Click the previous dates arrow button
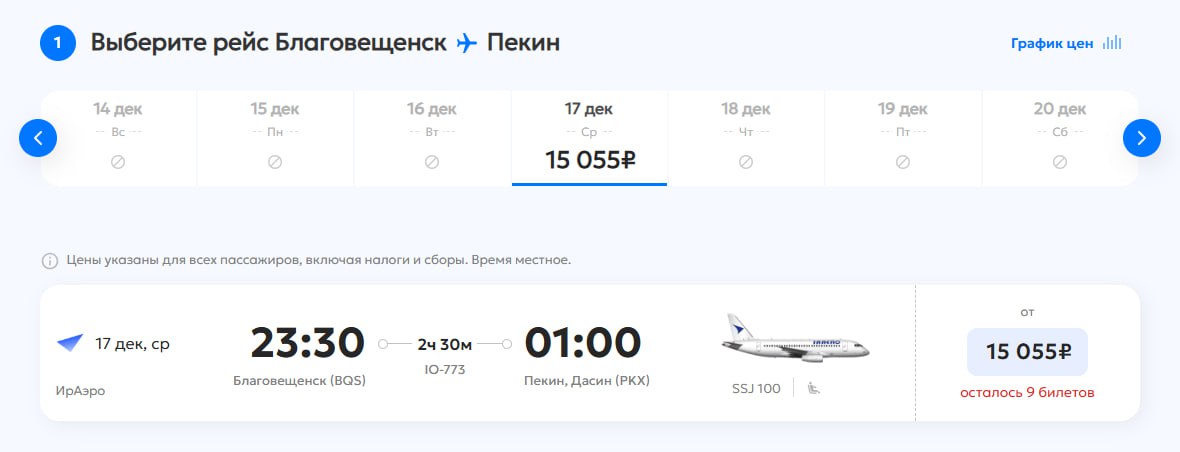The image size is (1180, 452). (x=38, y=138)
